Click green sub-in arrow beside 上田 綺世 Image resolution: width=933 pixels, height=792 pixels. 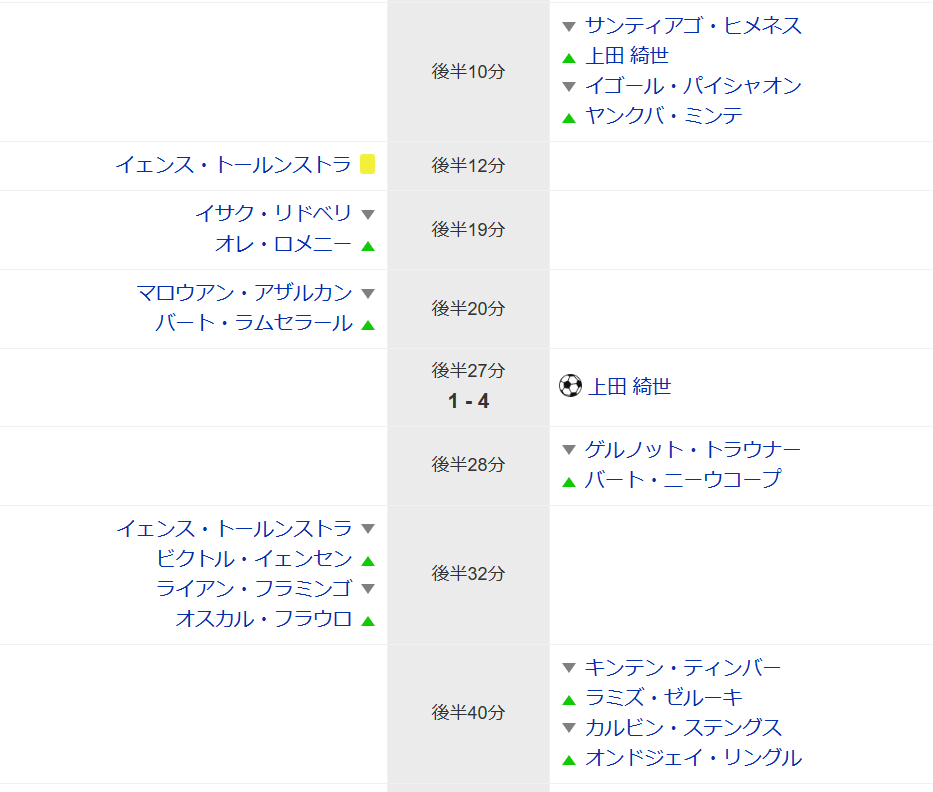[569, 58]
